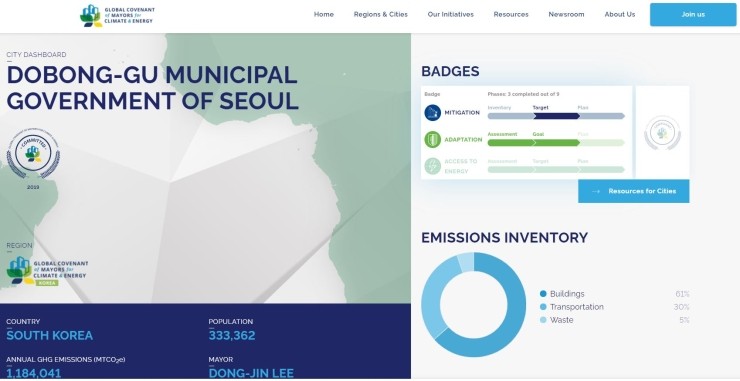Screen dimensions: 740x381
Task: Click the Mitigation progress bar
Action: (x=556, y=116)
